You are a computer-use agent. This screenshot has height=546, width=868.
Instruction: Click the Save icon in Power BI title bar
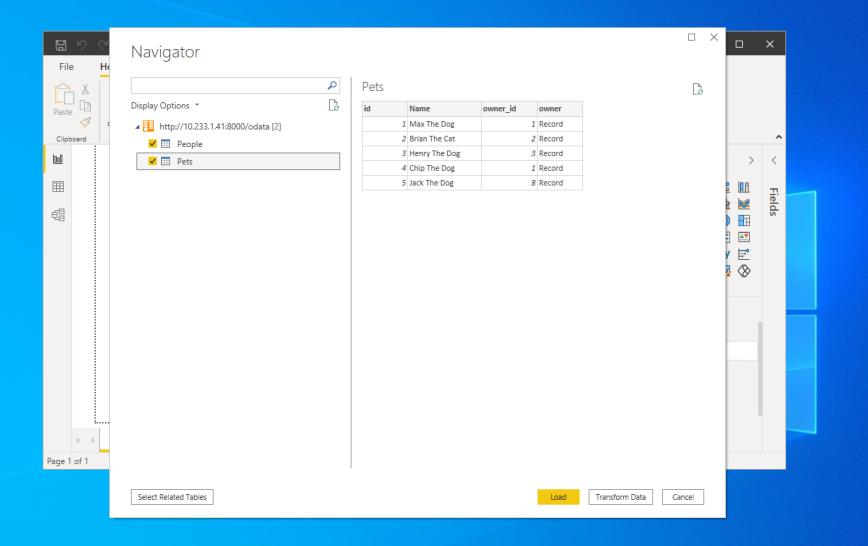point(61,45)
